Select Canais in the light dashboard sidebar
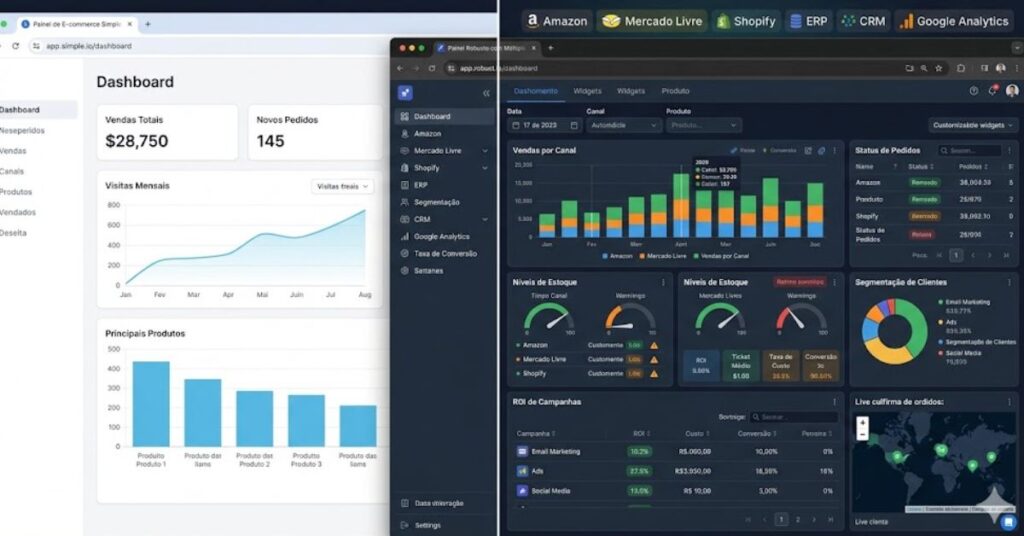Screen dimensions: 1024x536 12,171
